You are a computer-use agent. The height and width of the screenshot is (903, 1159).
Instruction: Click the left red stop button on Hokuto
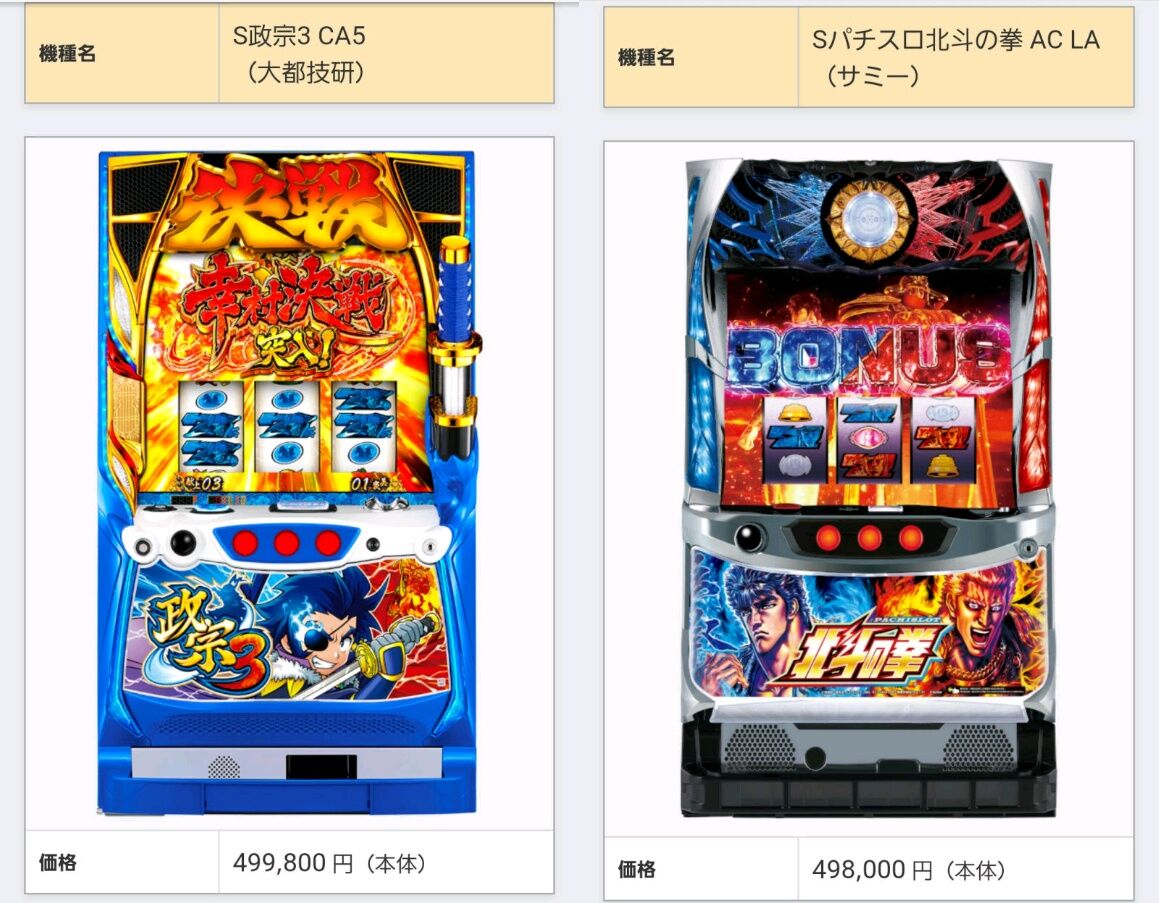[x=828, y=537]
